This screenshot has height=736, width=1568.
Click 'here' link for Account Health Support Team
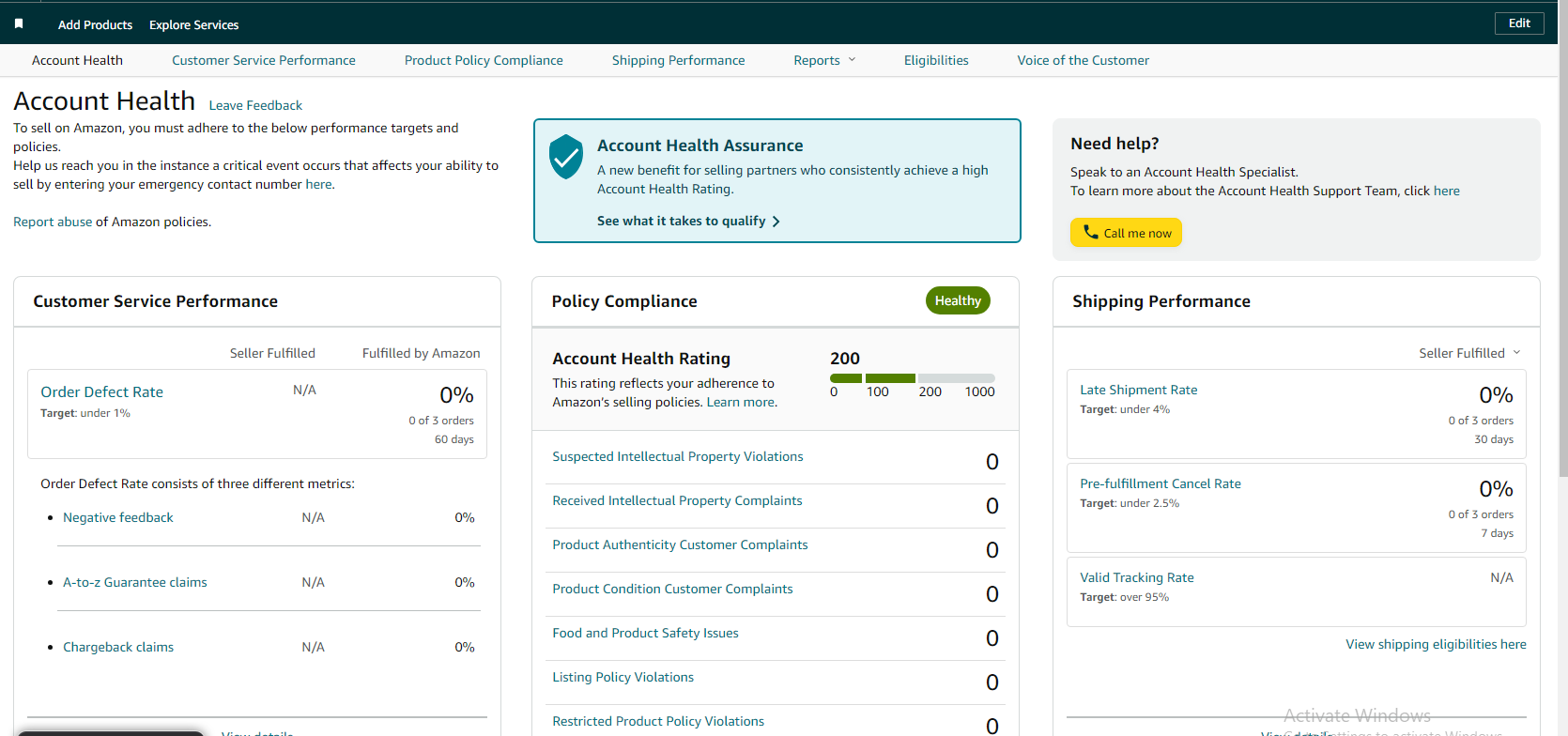[1446, 191]
